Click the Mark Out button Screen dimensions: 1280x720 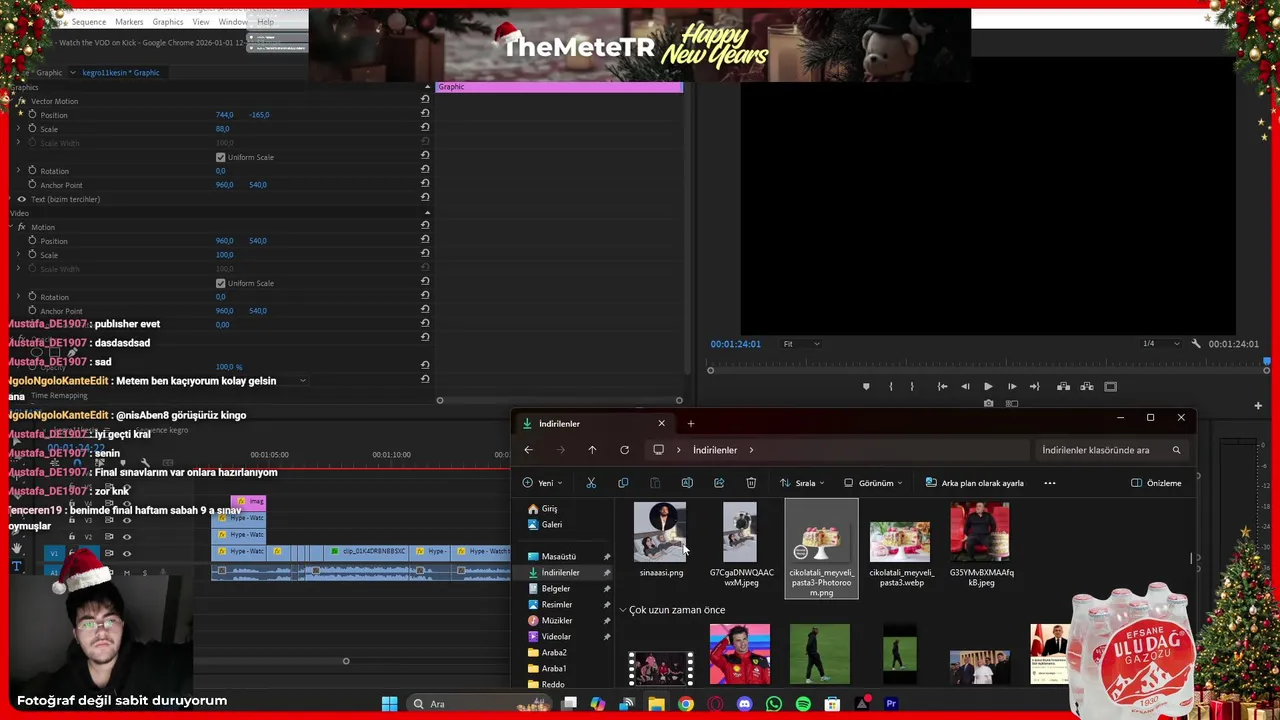pyautogui.click(x=912, y=386)
